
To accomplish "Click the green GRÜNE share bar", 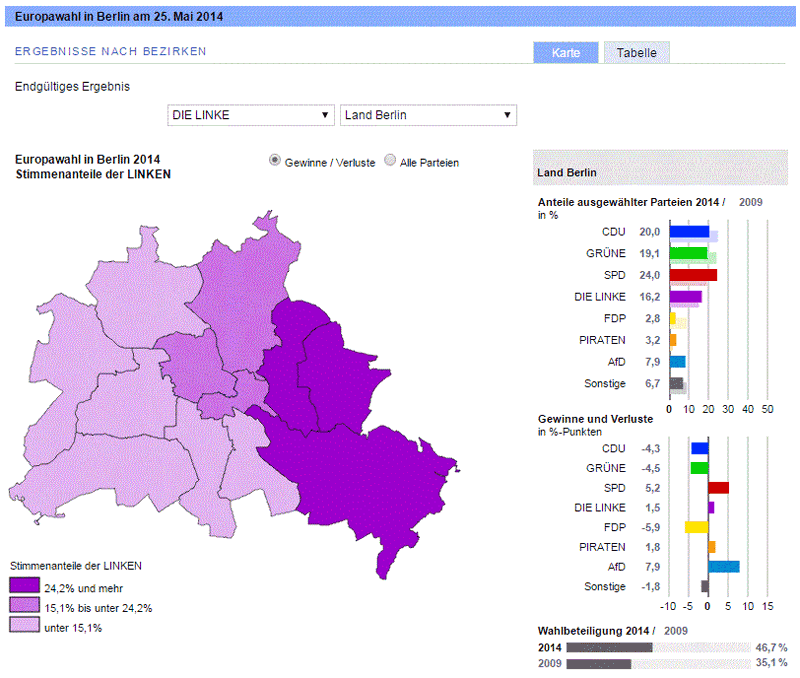I will (x=687, y=254).
